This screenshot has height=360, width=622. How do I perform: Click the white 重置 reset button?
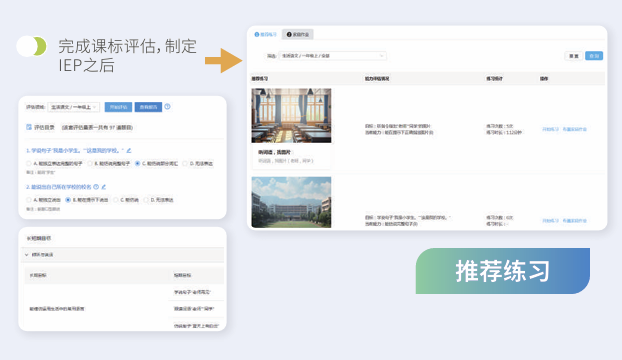(574, 56)
